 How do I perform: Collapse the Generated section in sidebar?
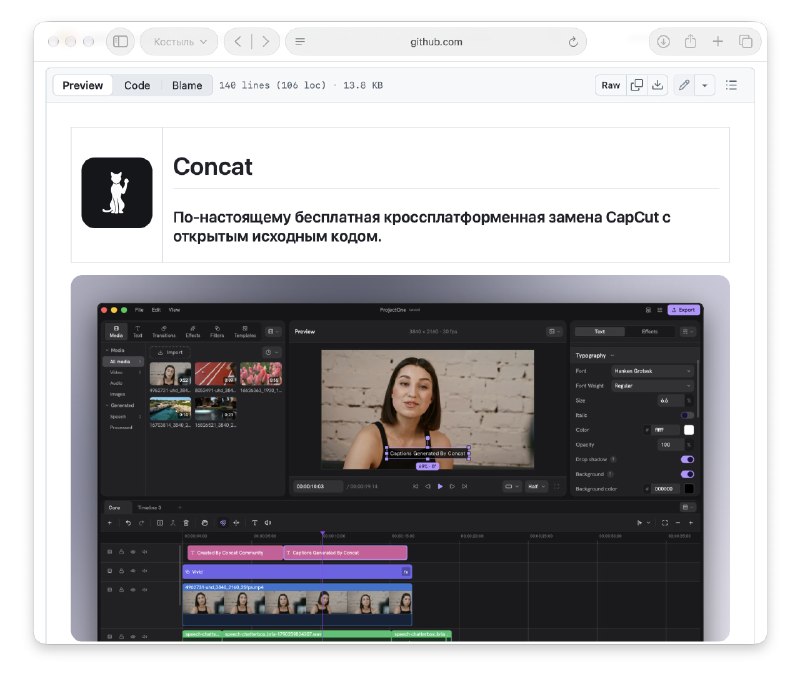click(x=108, y=405)
